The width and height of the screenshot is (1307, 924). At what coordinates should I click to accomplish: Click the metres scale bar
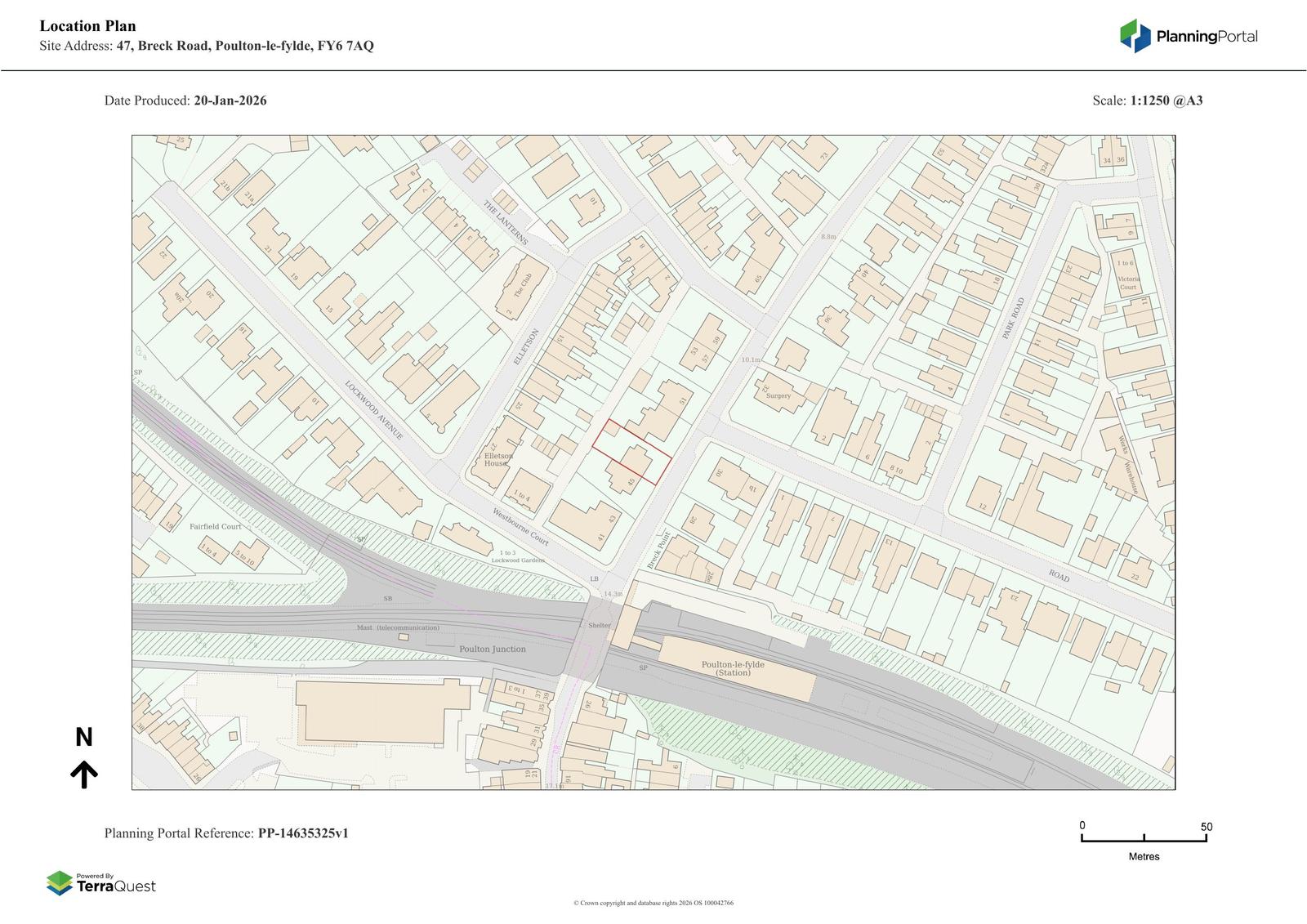(1144, 838)
